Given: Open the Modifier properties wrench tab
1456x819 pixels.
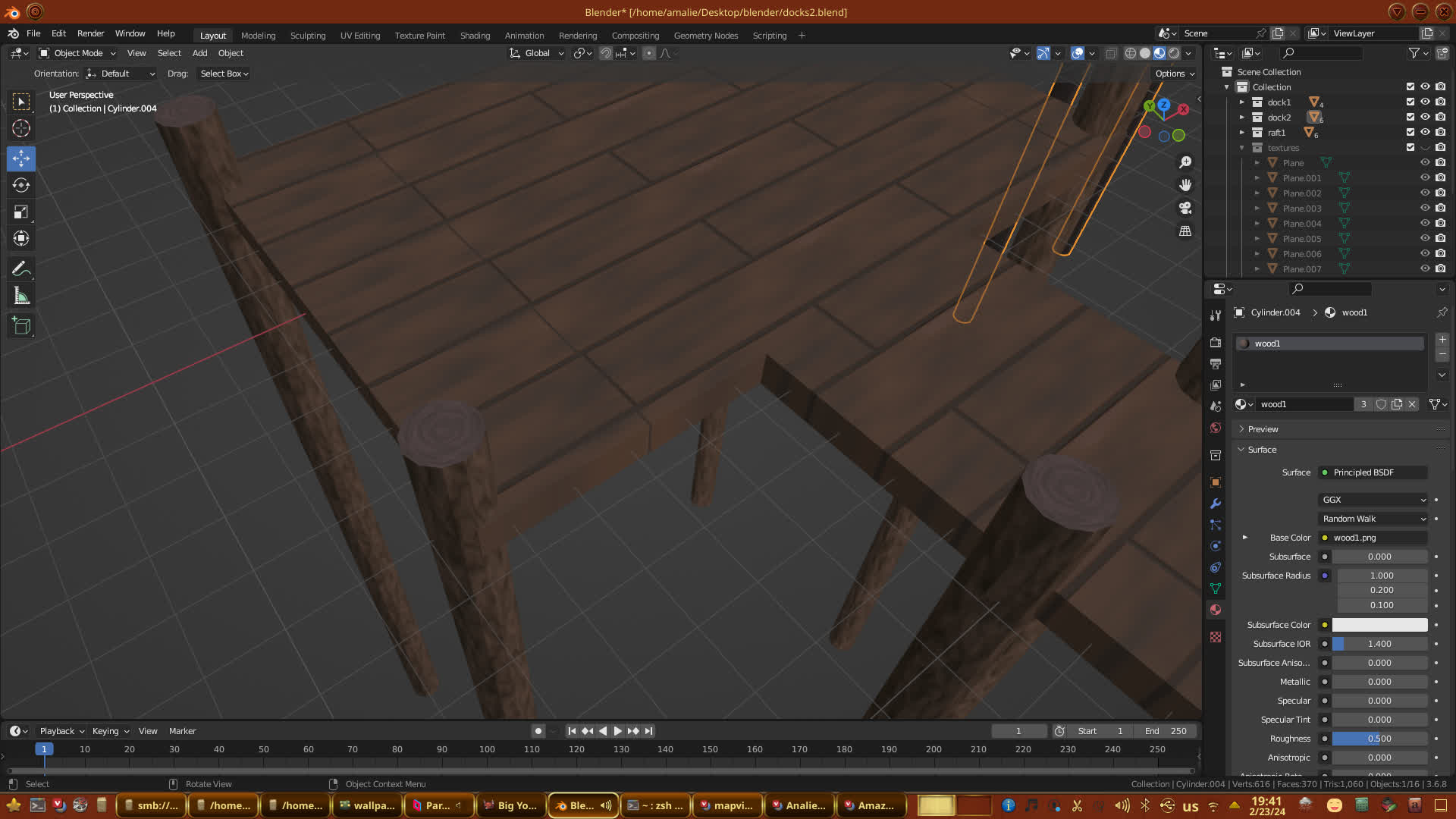Looking at the screenshot, I should pos(1216,504).
